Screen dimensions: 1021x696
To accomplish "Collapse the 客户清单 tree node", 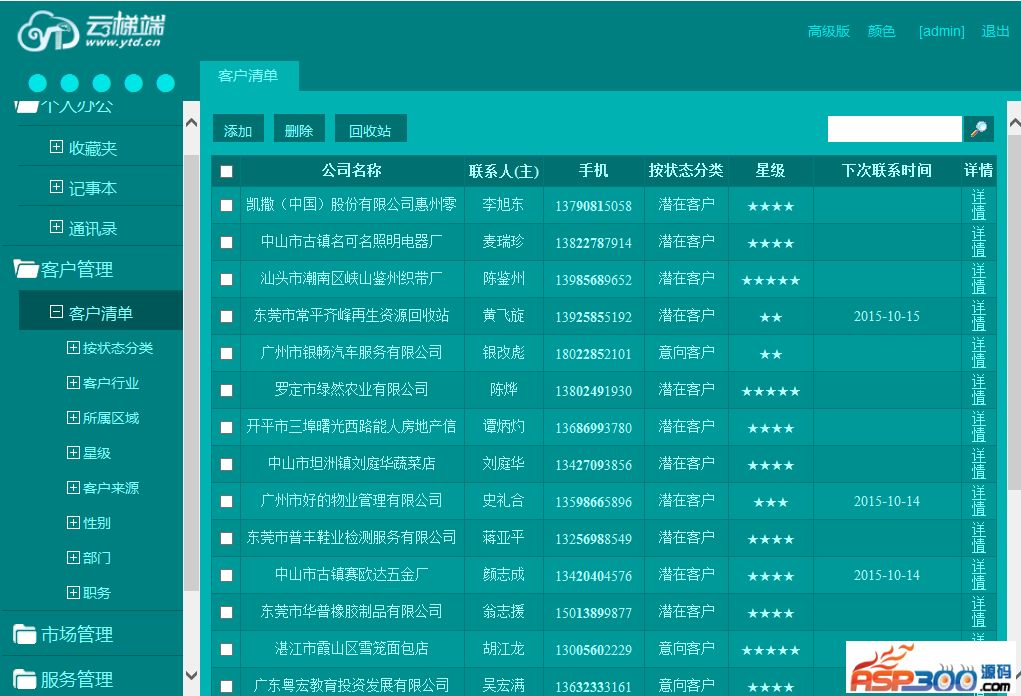I will click(x=56, y=312).
